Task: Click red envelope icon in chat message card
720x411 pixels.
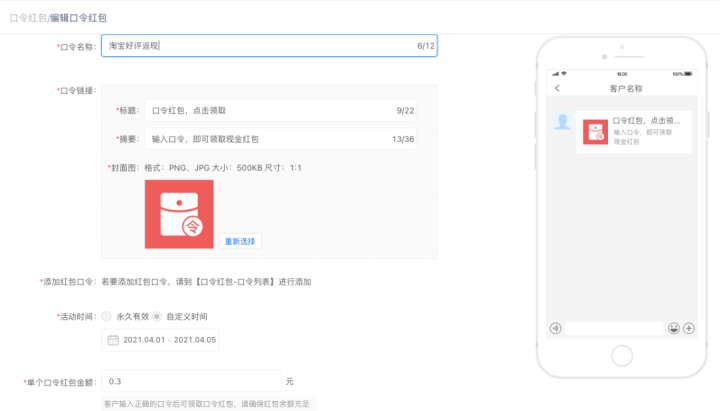Action: click(x=594, y=132)
